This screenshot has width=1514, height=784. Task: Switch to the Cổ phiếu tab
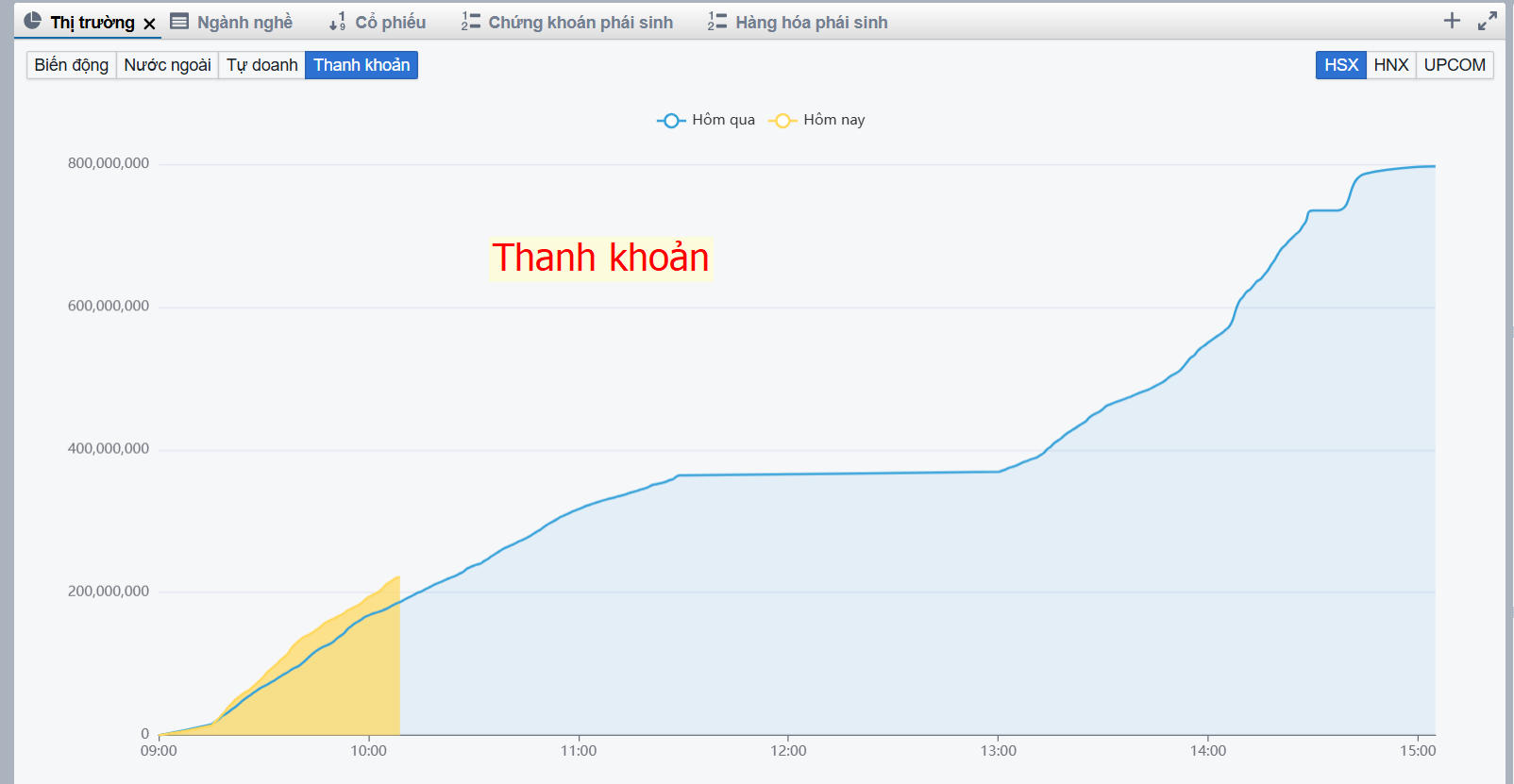[x=390, y=23]
